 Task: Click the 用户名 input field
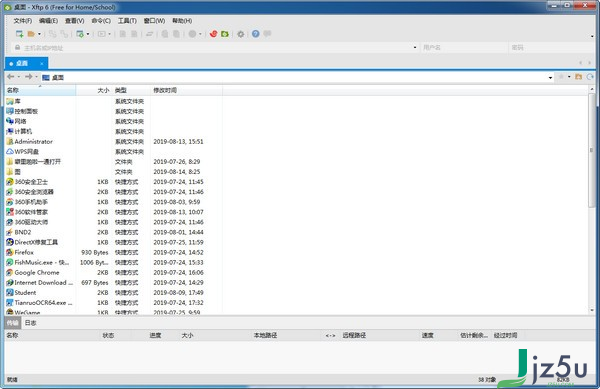pyautogui.click(x=464, y=48)
